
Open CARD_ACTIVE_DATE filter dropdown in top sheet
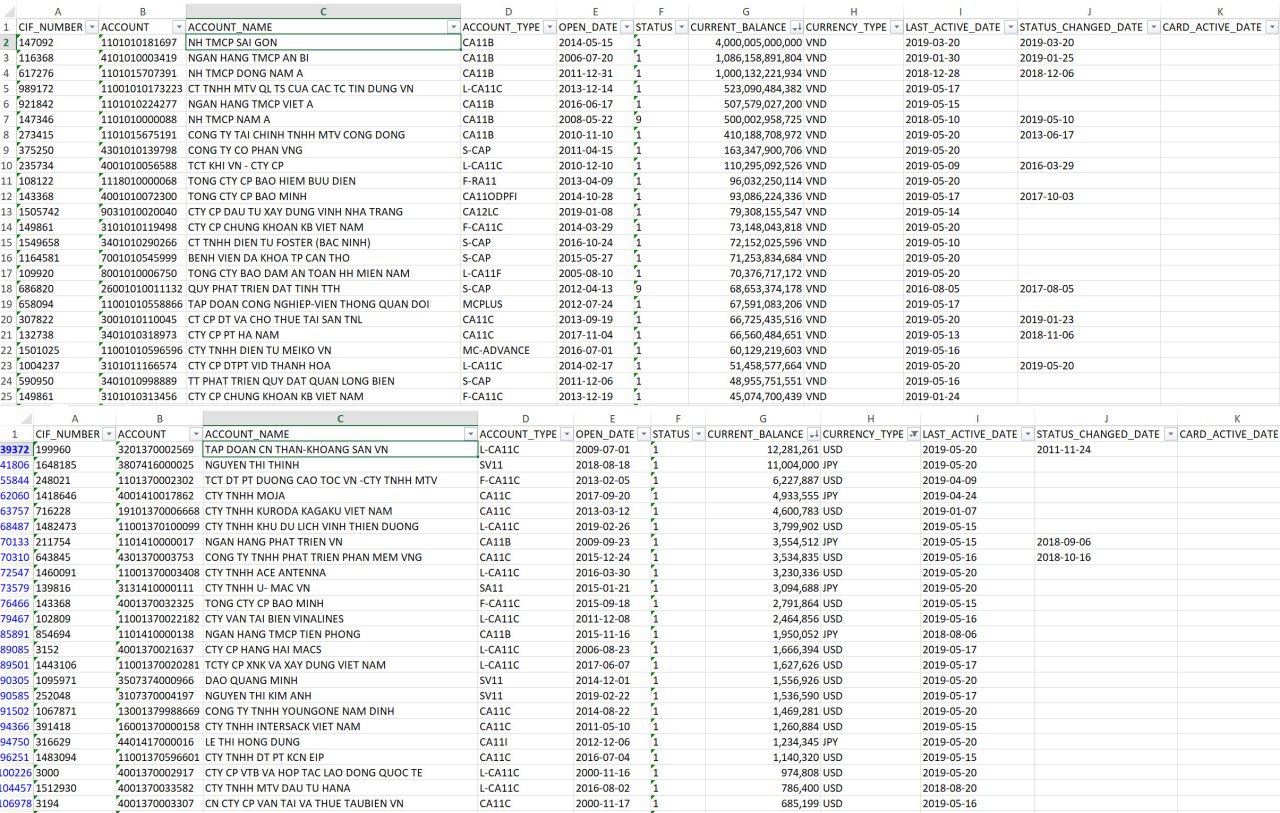coord(1272,27)
